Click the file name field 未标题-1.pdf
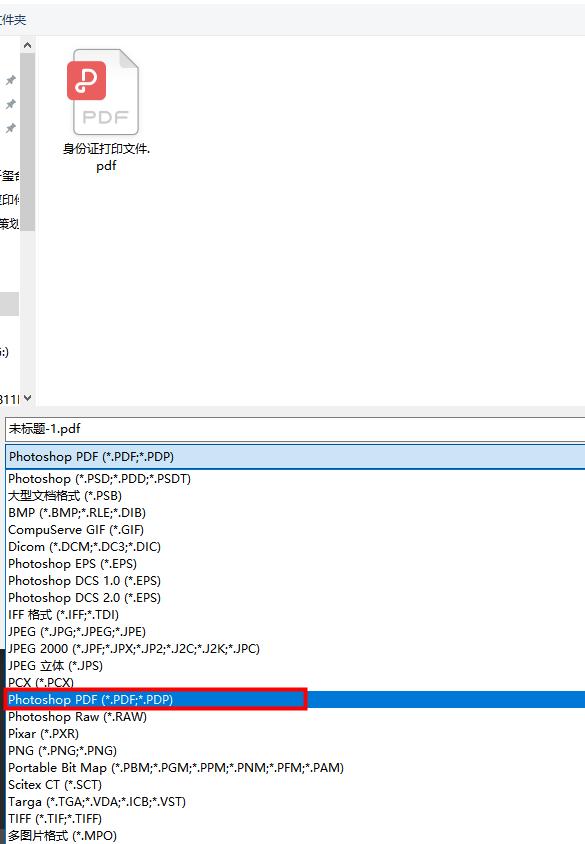585x844 pixels. [x=295, y=429]
